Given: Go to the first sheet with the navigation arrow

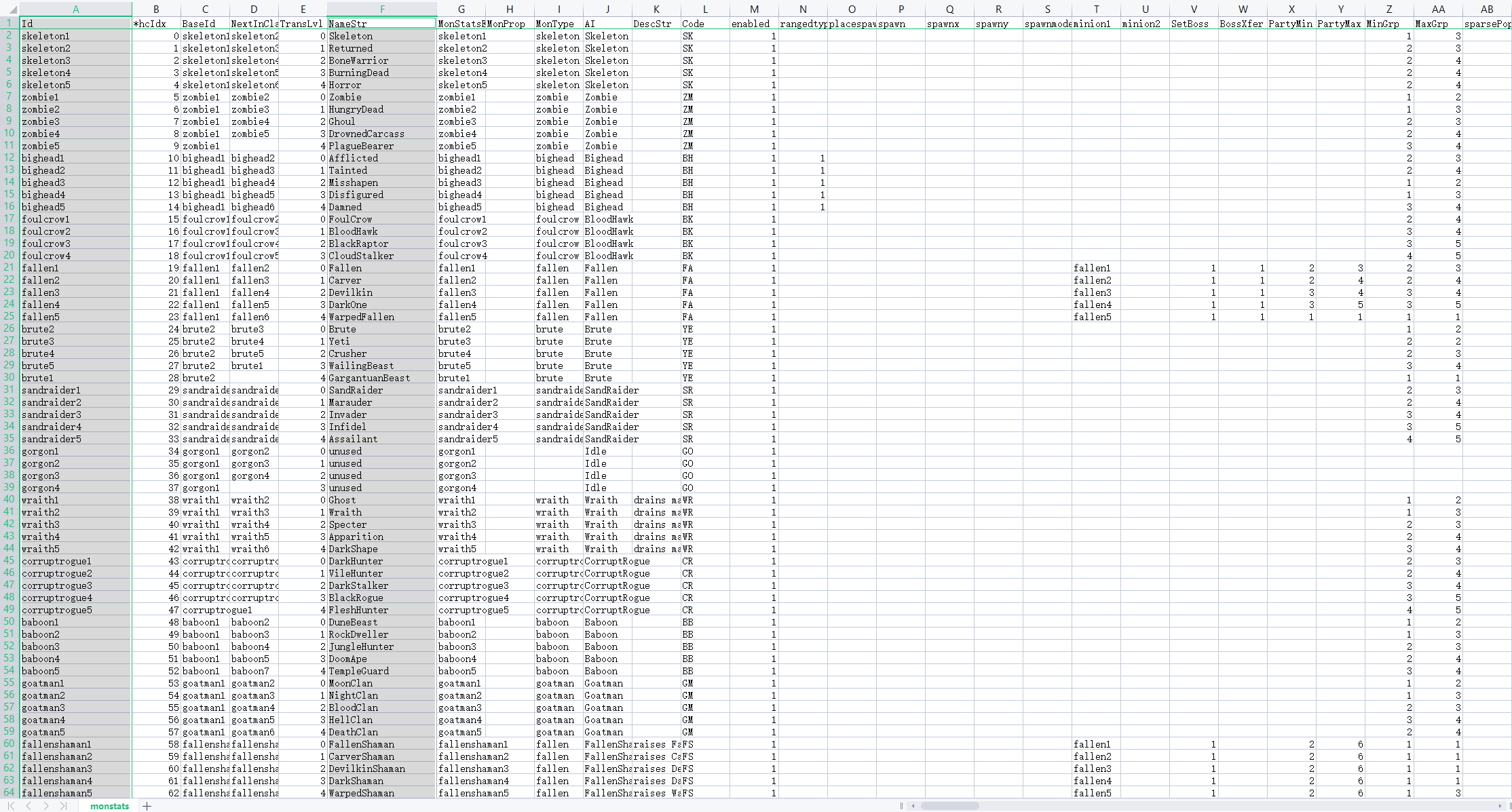Looking at the screenshot, I should pyautogui.click(x=11, y=806).
